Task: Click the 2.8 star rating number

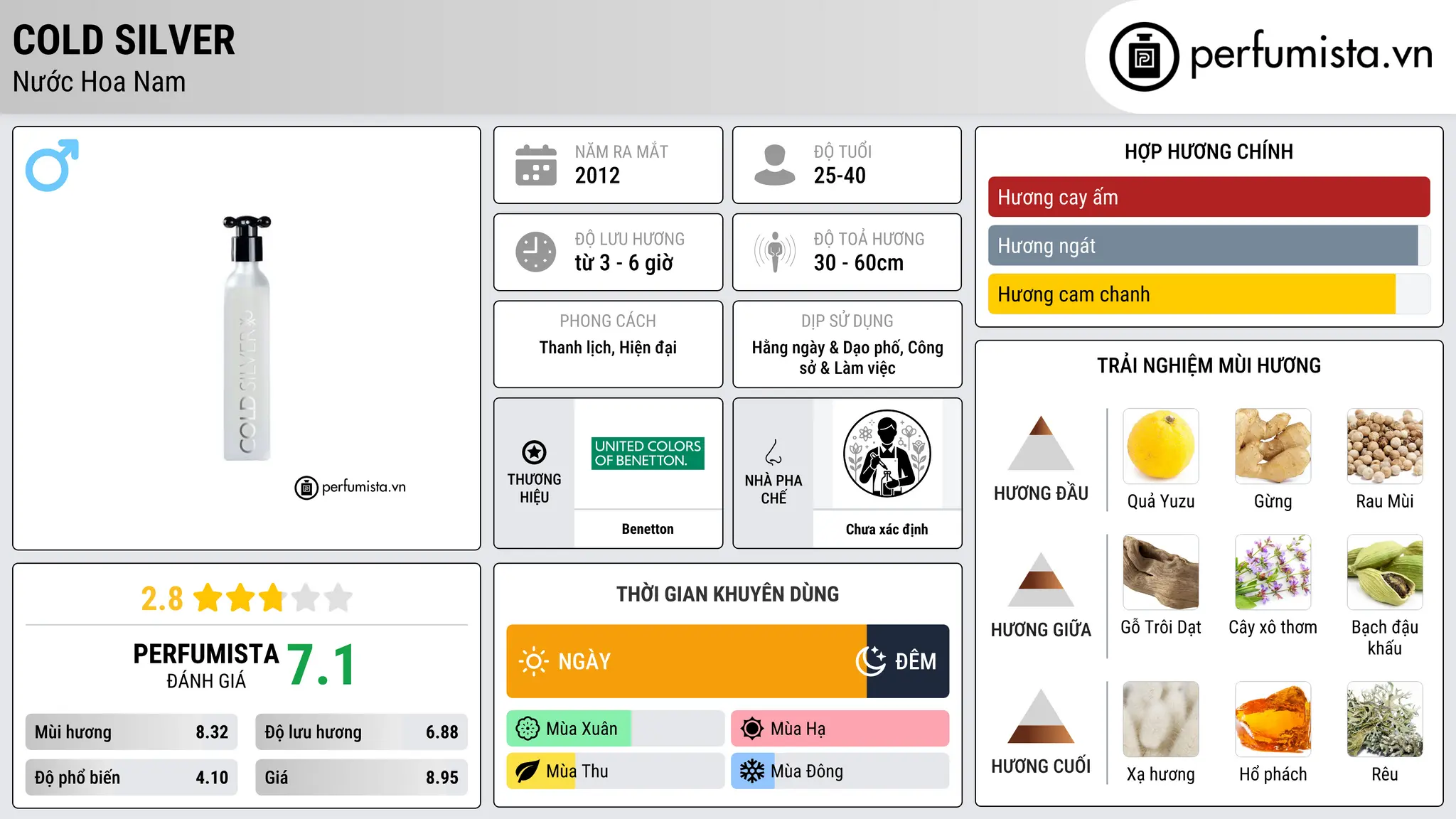Action: tap(162, 599)
